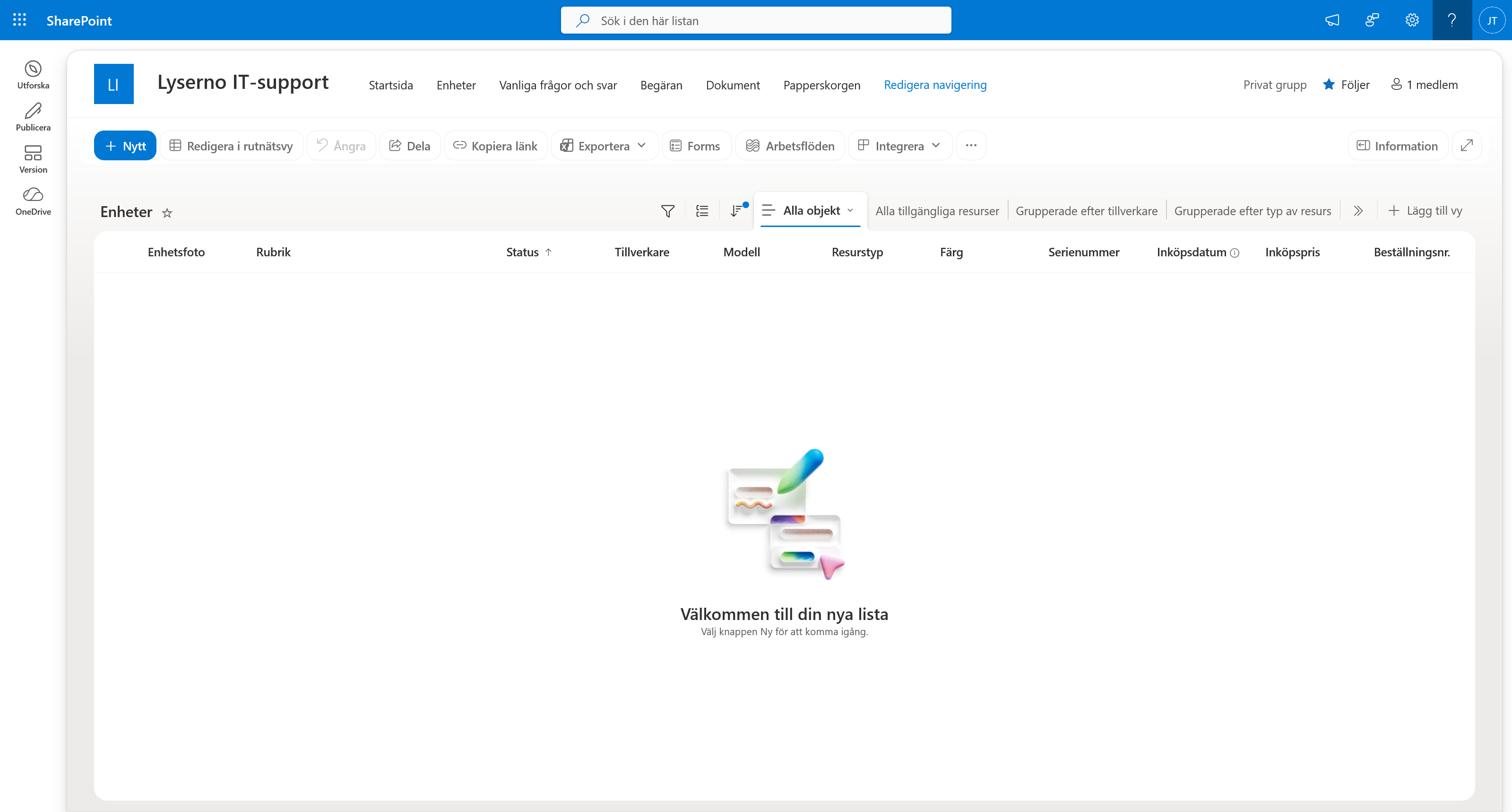Switch to Grupperade efter typ av resurs

point(1253,211)
